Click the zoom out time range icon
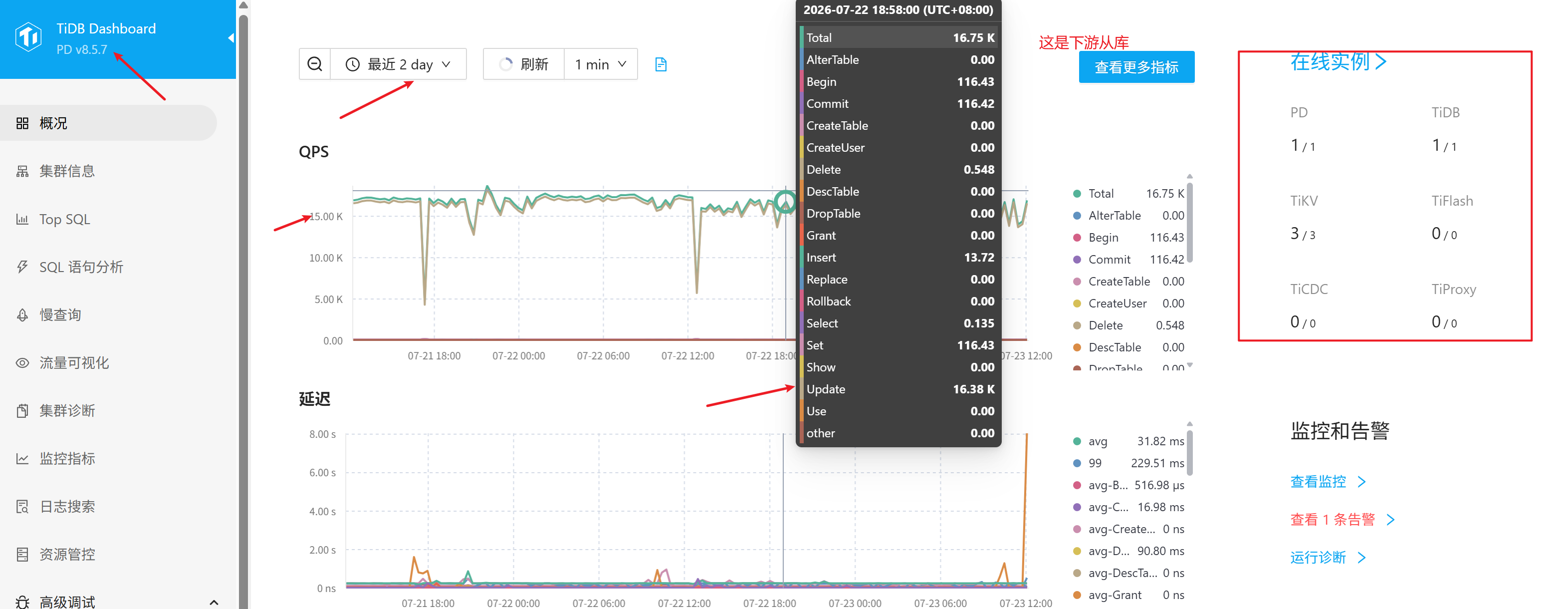The width and height of the screenshot is (1568, 609). 315,64
